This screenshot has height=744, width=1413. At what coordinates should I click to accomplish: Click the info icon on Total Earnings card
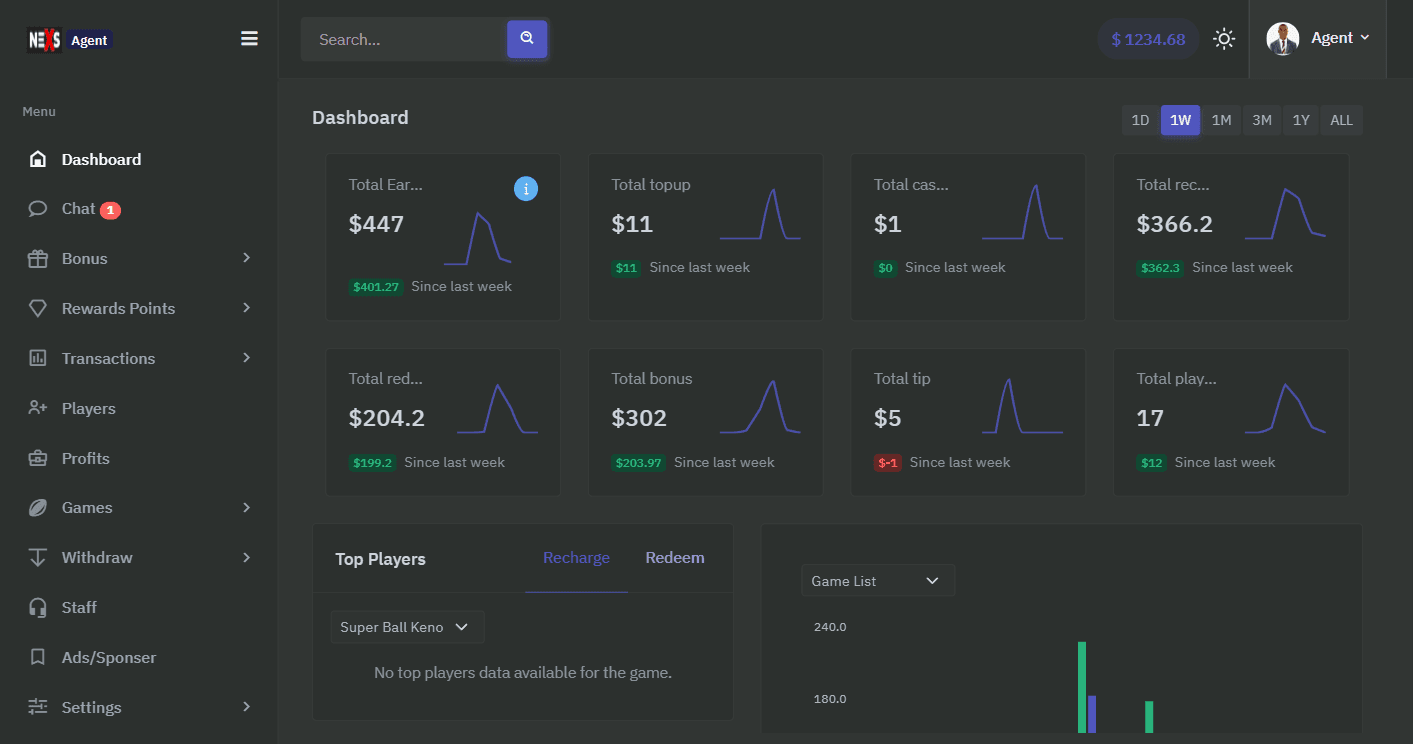pos(526,188)
